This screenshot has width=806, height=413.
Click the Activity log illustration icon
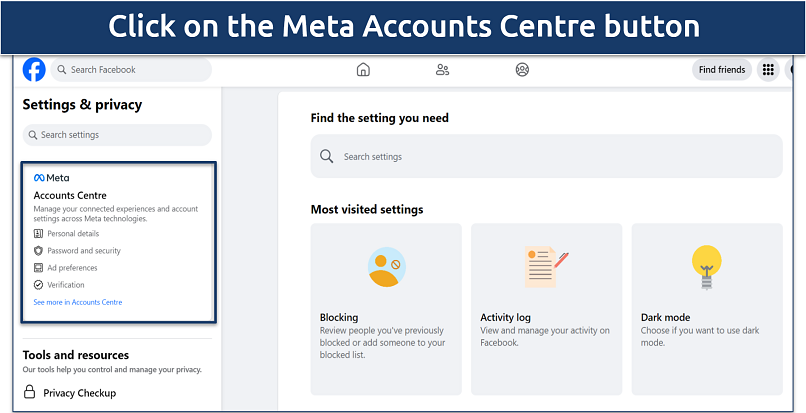coord(546,266)
